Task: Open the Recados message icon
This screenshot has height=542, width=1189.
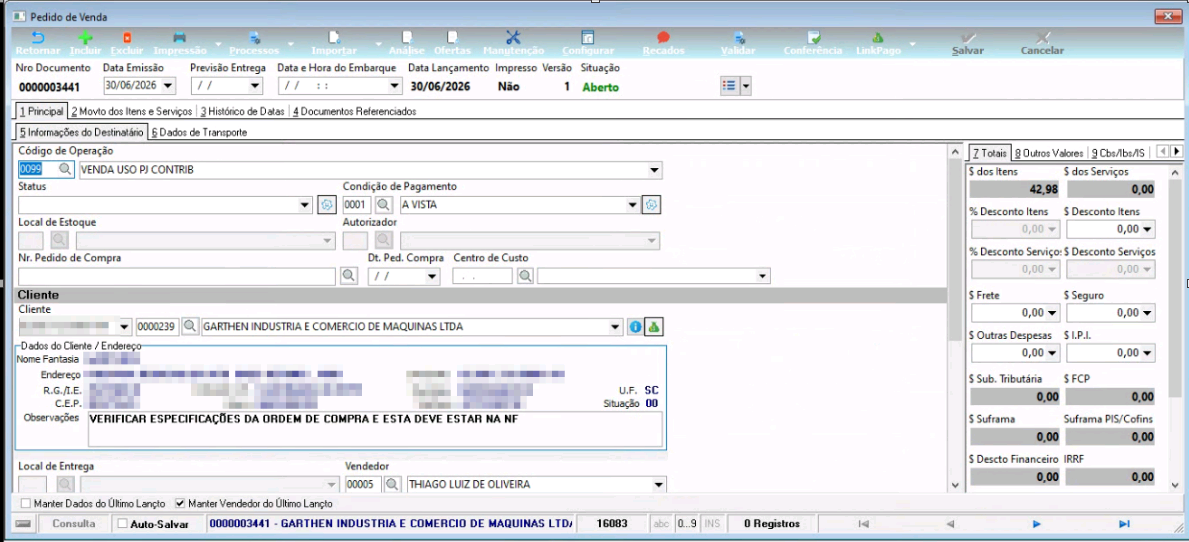Action: [664, 37]
